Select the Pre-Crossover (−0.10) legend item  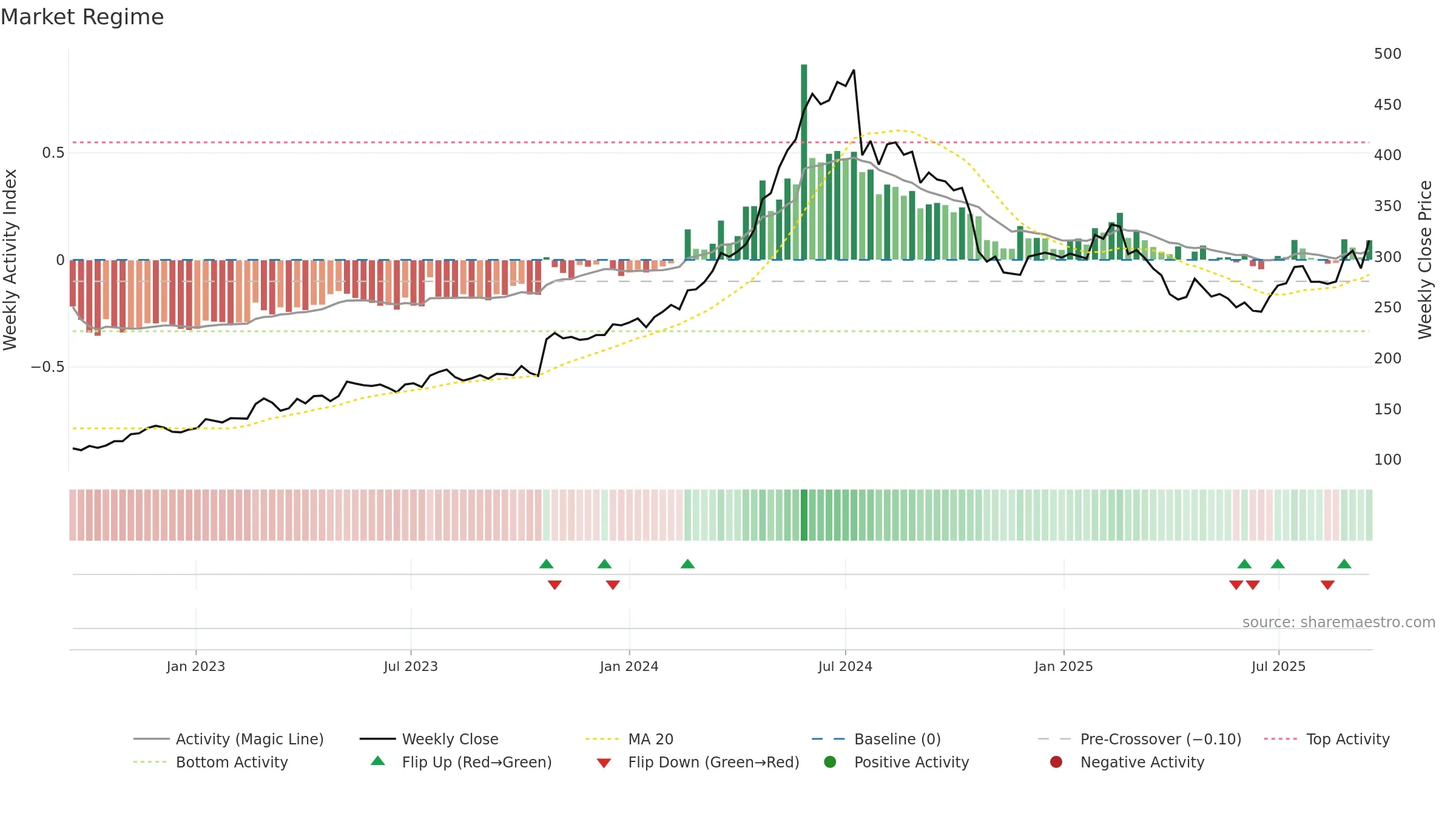click(1140, 739)
